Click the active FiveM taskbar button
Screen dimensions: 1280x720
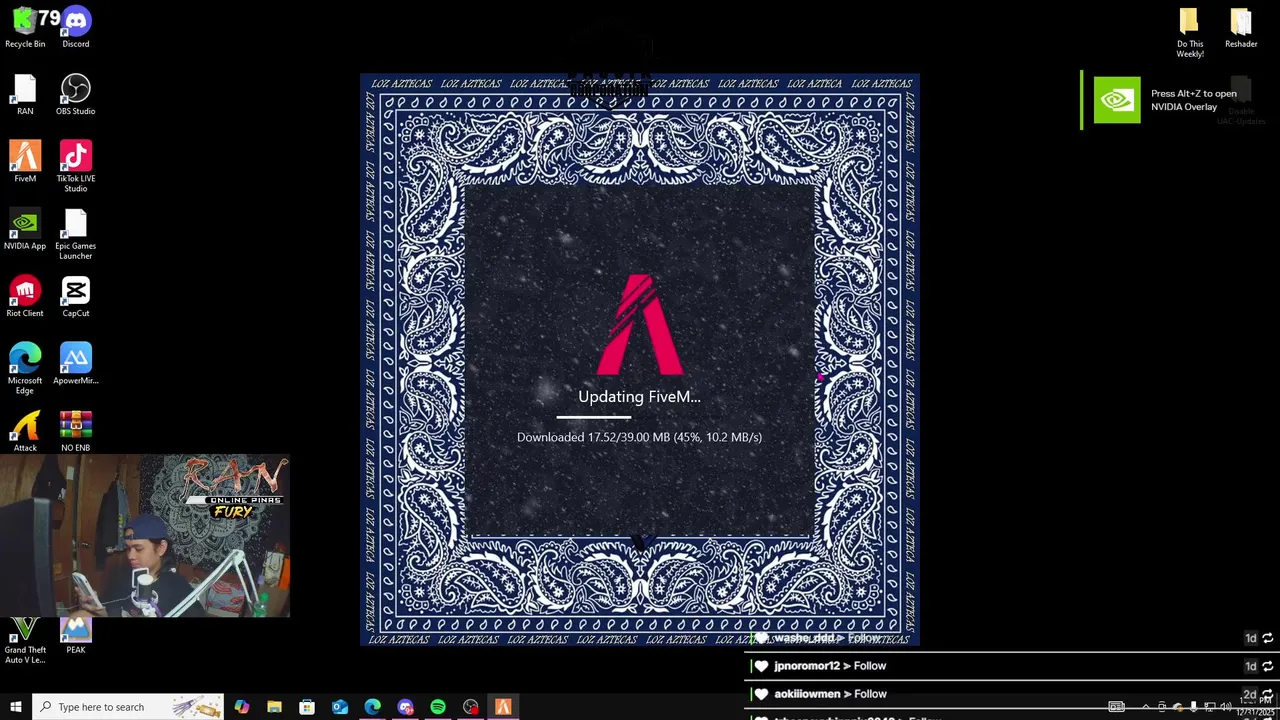503,707
